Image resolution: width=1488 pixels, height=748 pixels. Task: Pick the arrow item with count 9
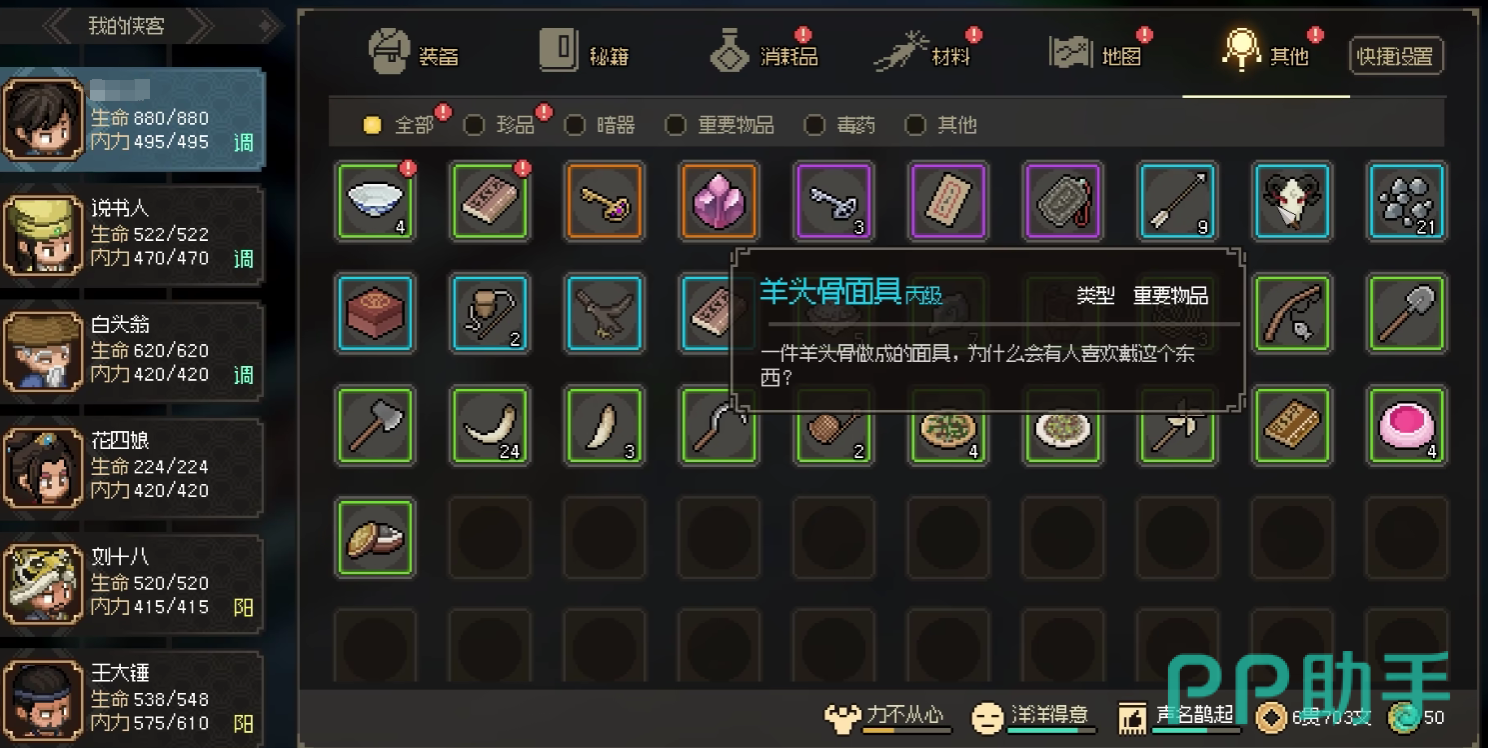(x=1178, y=201)
